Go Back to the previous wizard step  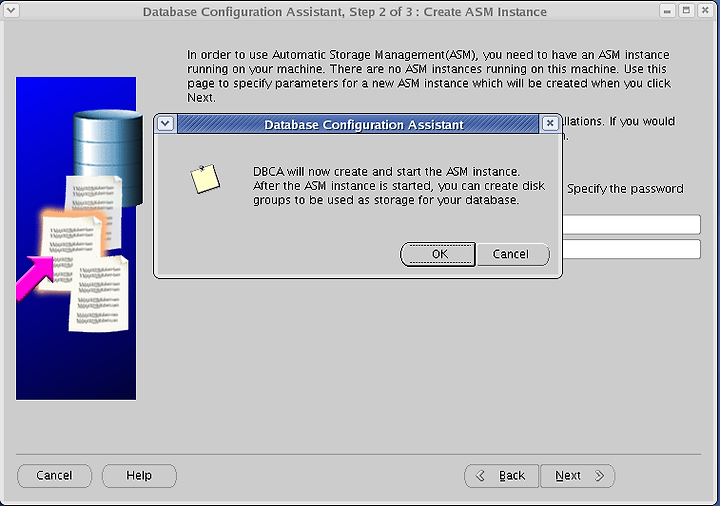(x=501, y=476)
